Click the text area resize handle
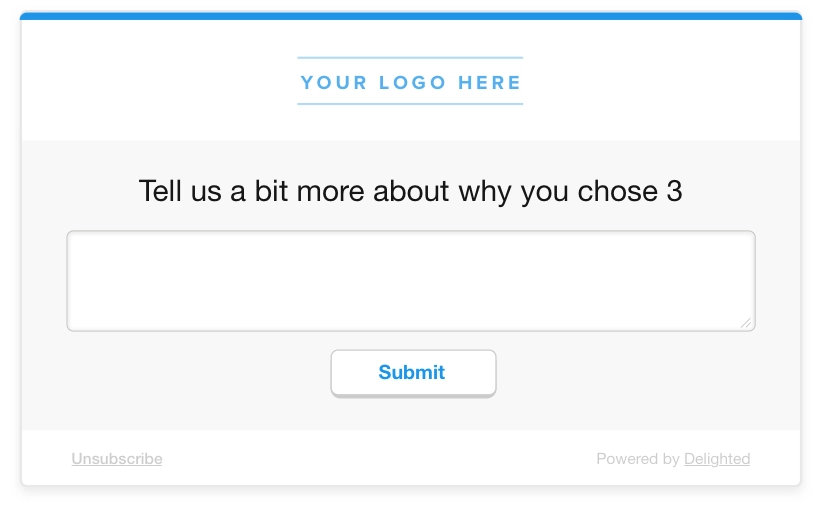 746,322
